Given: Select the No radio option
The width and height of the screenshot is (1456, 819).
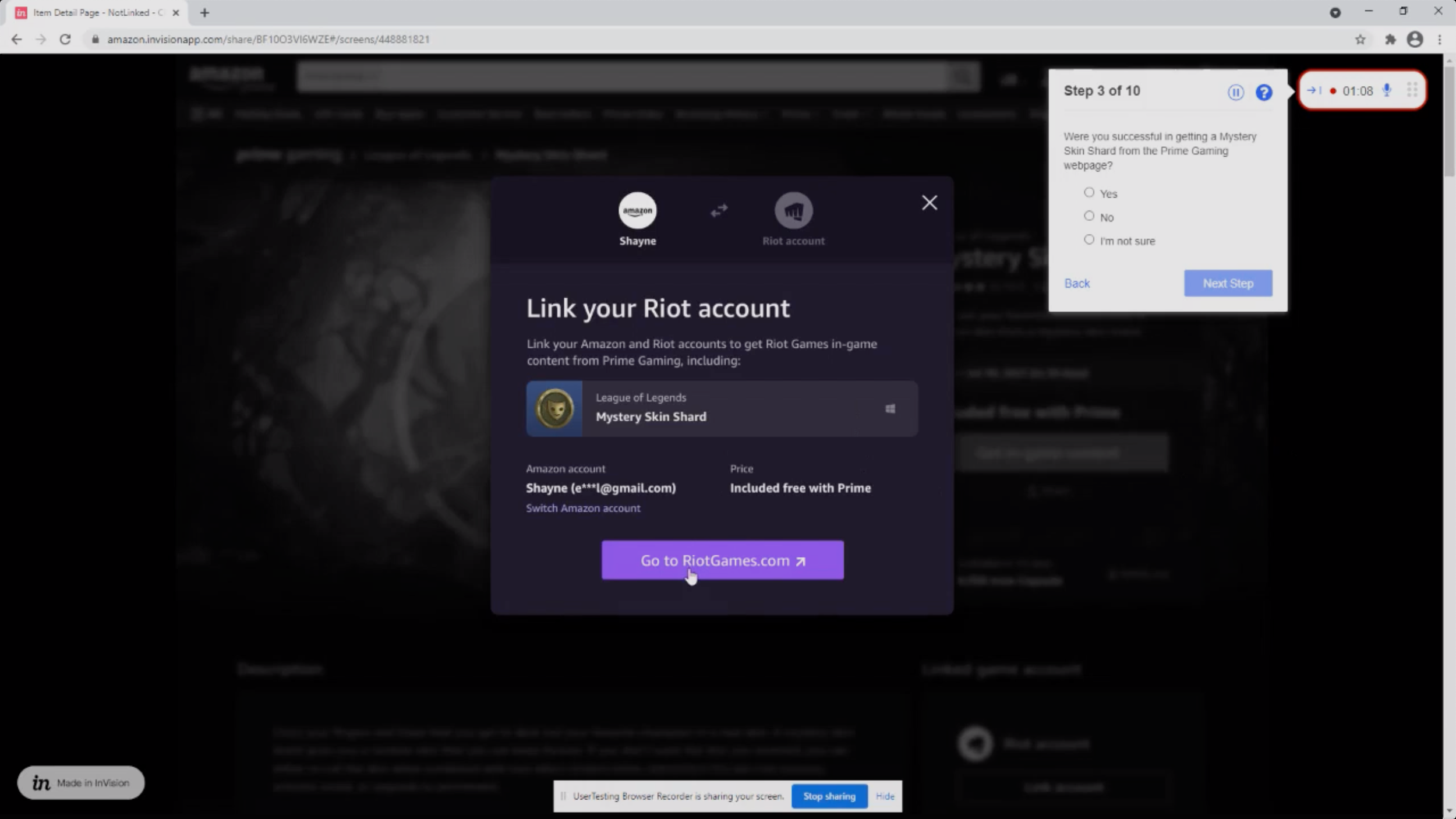Looking at the screenshot, I should pyautogui.click(x=1089, y=216).
